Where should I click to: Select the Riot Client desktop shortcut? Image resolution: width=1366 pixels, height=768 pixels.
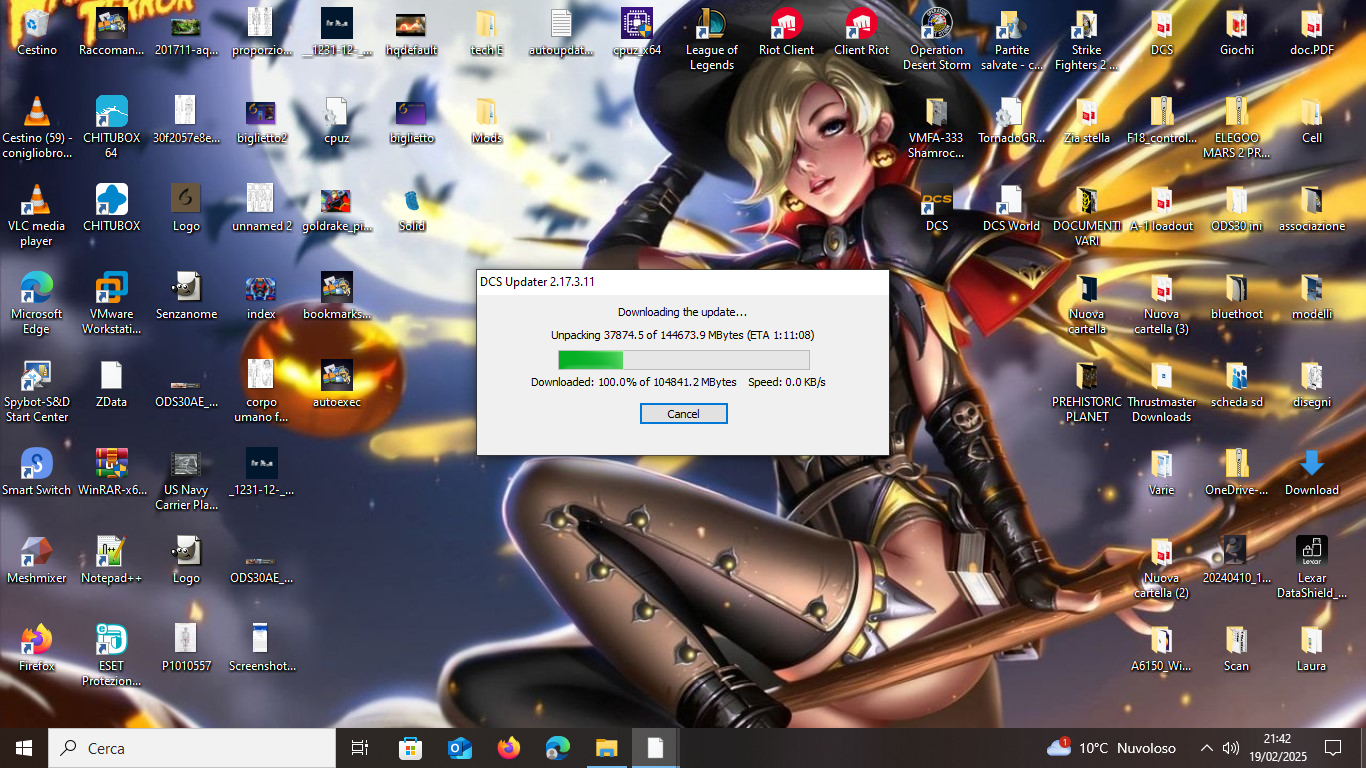click(786, 31)
